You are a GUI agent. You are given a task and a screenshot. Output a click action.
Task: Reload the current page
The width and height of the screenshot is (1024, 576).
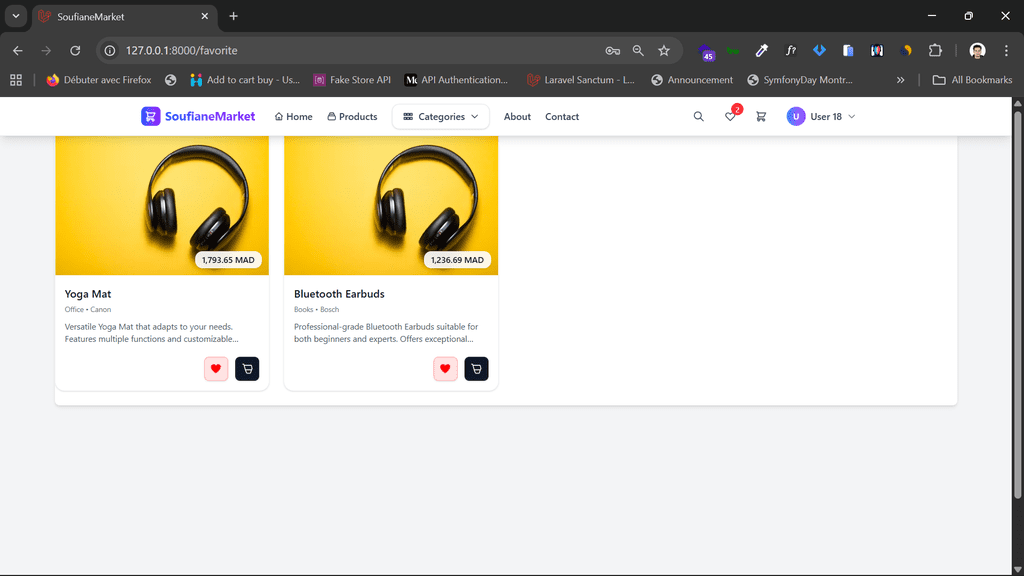click(x=75, y=50)
